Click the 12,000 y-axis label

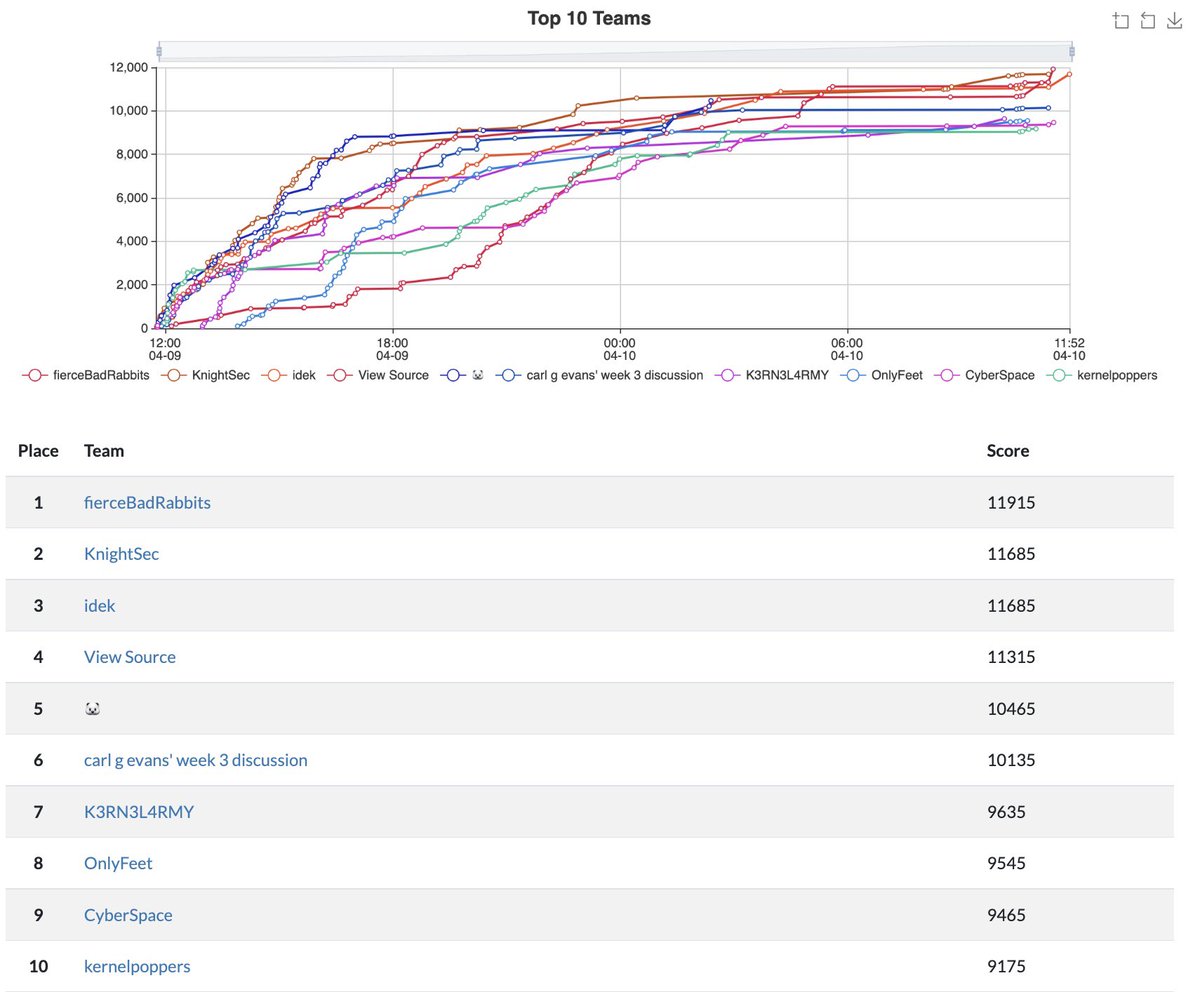point(130,67)
